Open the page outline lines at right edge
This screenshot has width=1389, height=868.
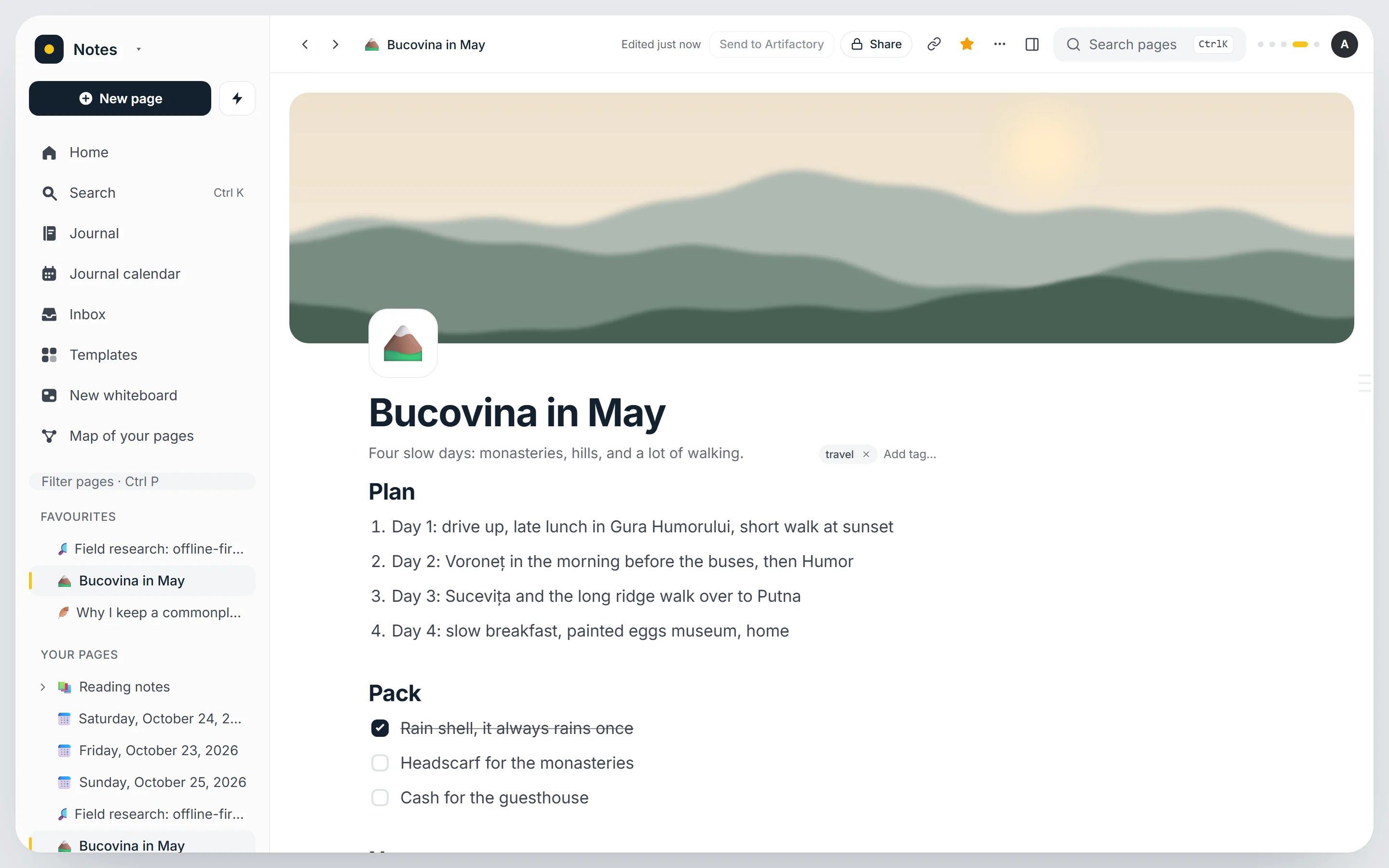point(1364,383)
